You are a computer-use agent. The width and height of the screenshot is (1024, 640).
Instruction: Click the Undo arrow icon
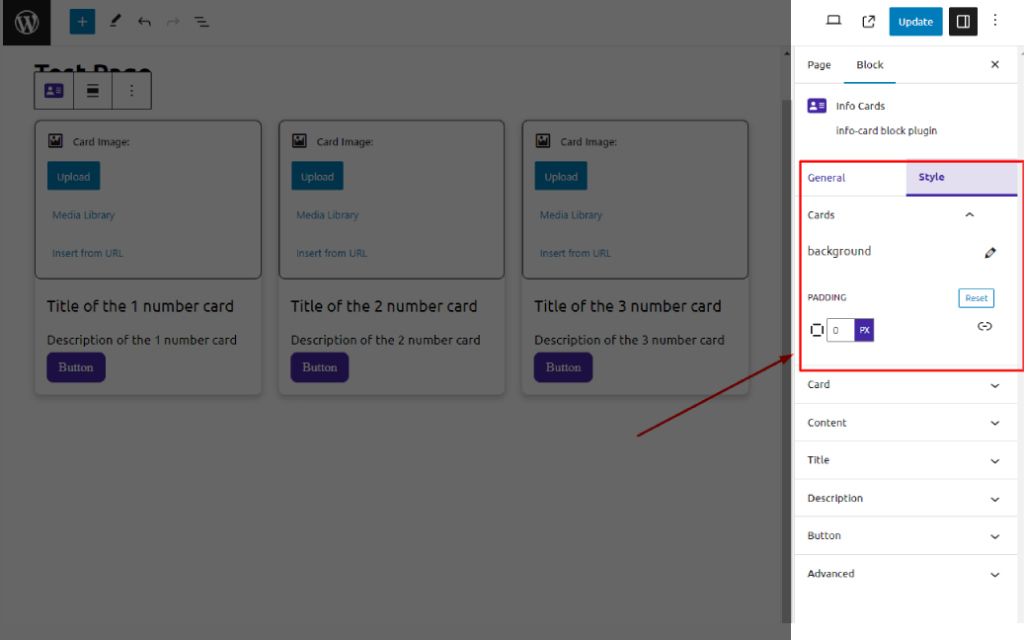tap(144, 21)
